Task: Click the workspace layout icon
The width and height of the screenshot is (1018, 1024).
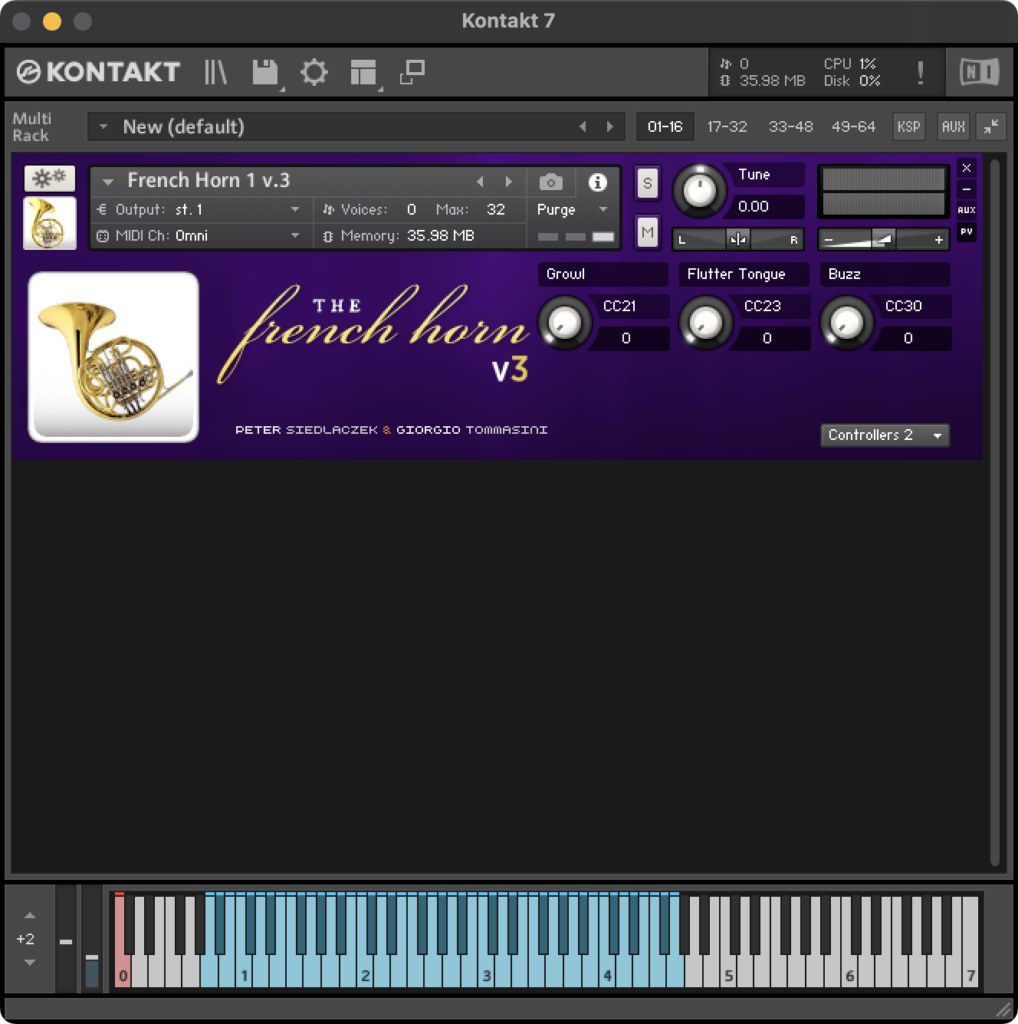Action: (x=363, y=72)
